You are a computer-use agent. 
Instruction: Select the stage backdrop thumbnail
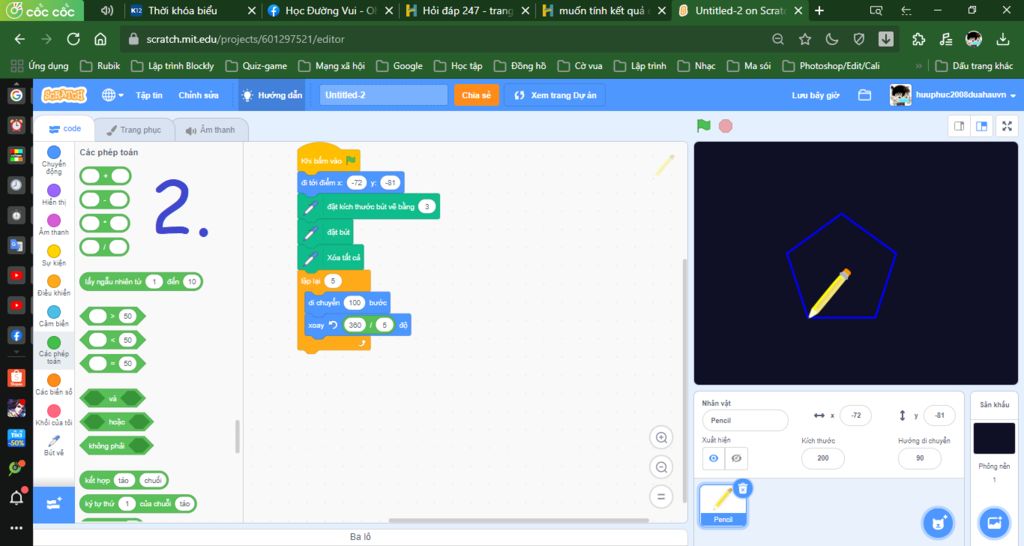(994, 438)
